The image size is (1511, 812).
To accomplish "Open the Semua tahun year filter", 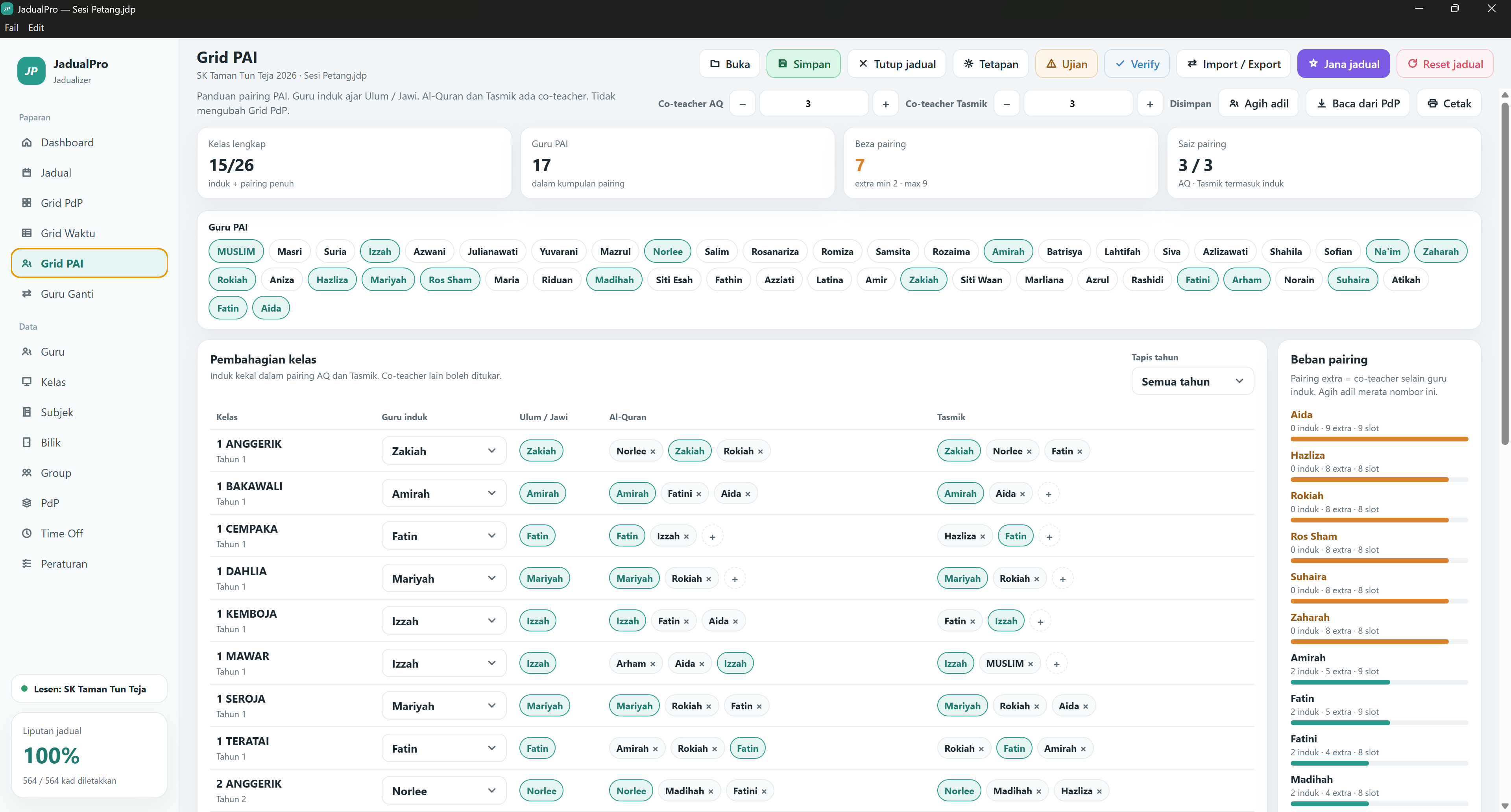I will 1192,382.
